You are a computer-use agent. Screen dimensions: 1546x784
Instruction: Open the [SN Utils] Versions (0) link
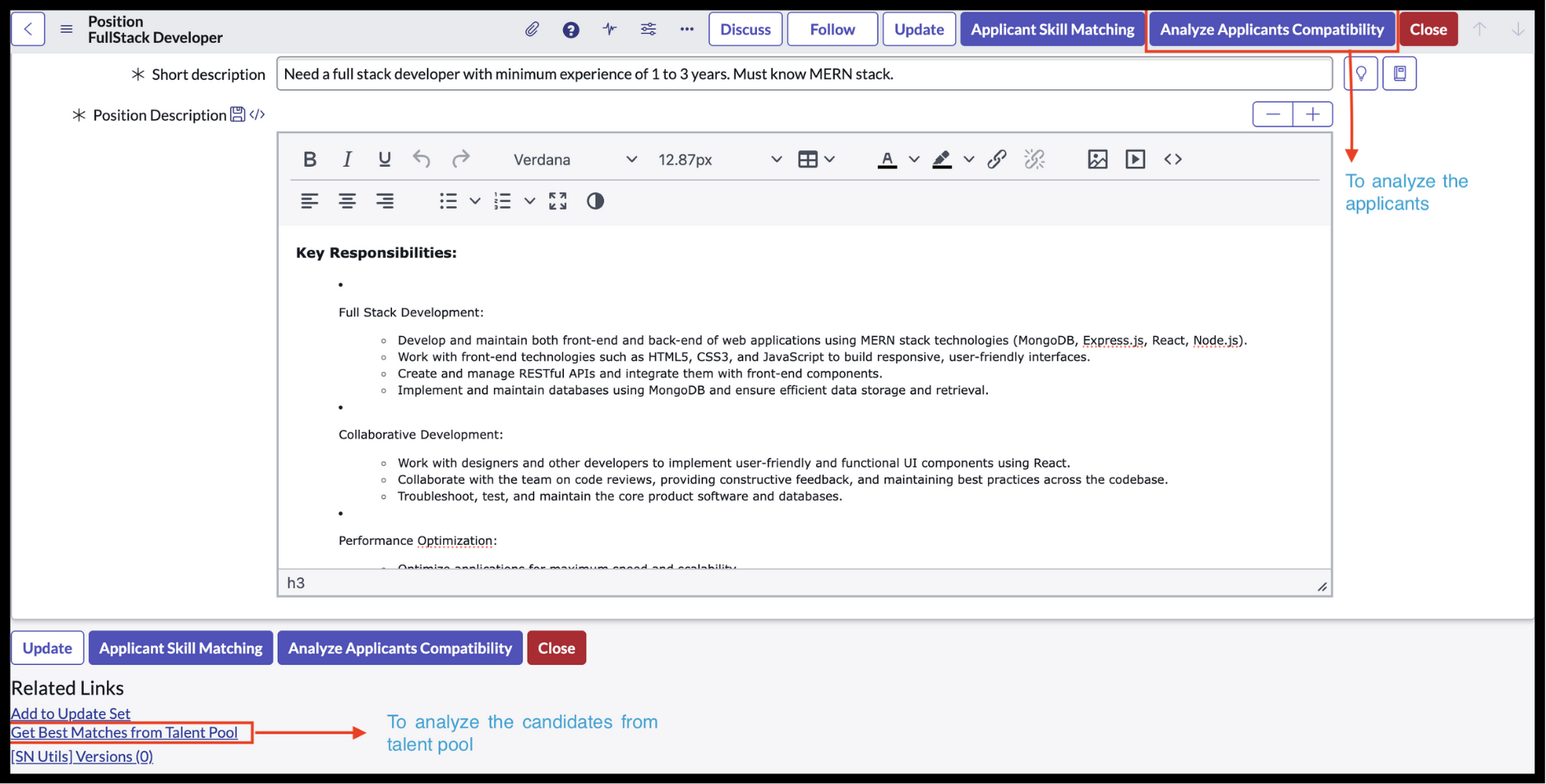pos(82,756)
